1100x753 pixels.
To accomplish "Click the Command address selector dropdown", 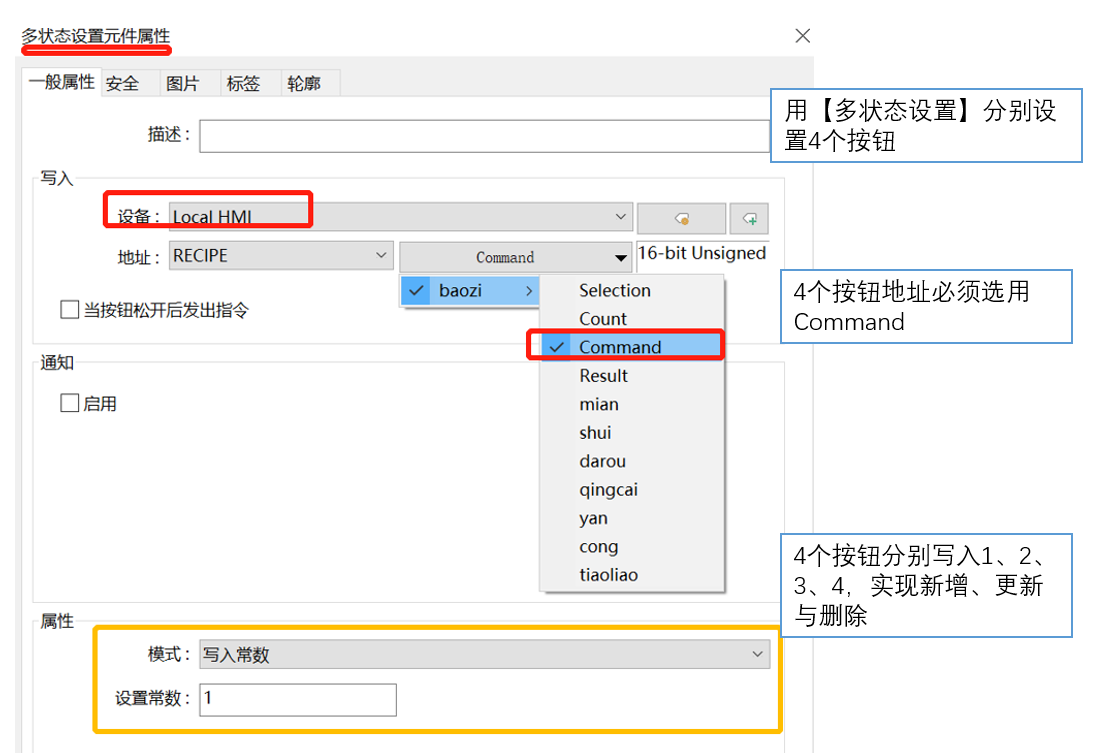I will point(515,257).
